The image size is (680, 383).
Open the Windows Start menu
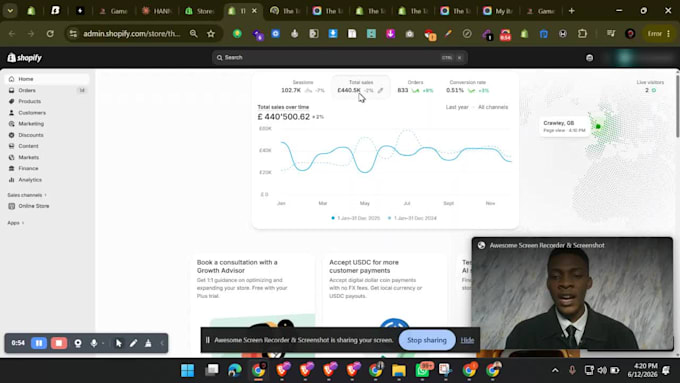click(187, 370)
